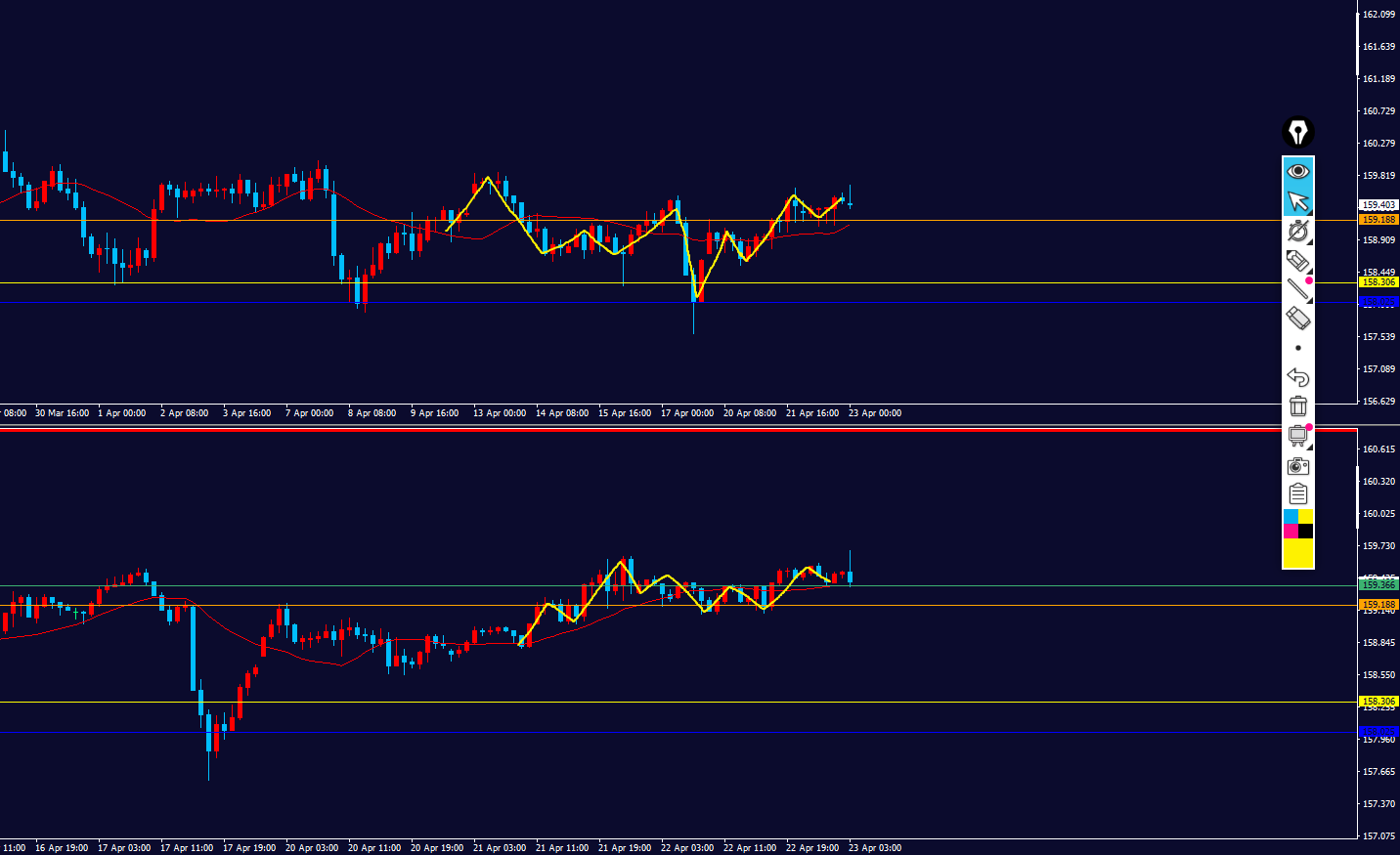Toggle ink visibility with the eye icon

tap(1297, 172)
